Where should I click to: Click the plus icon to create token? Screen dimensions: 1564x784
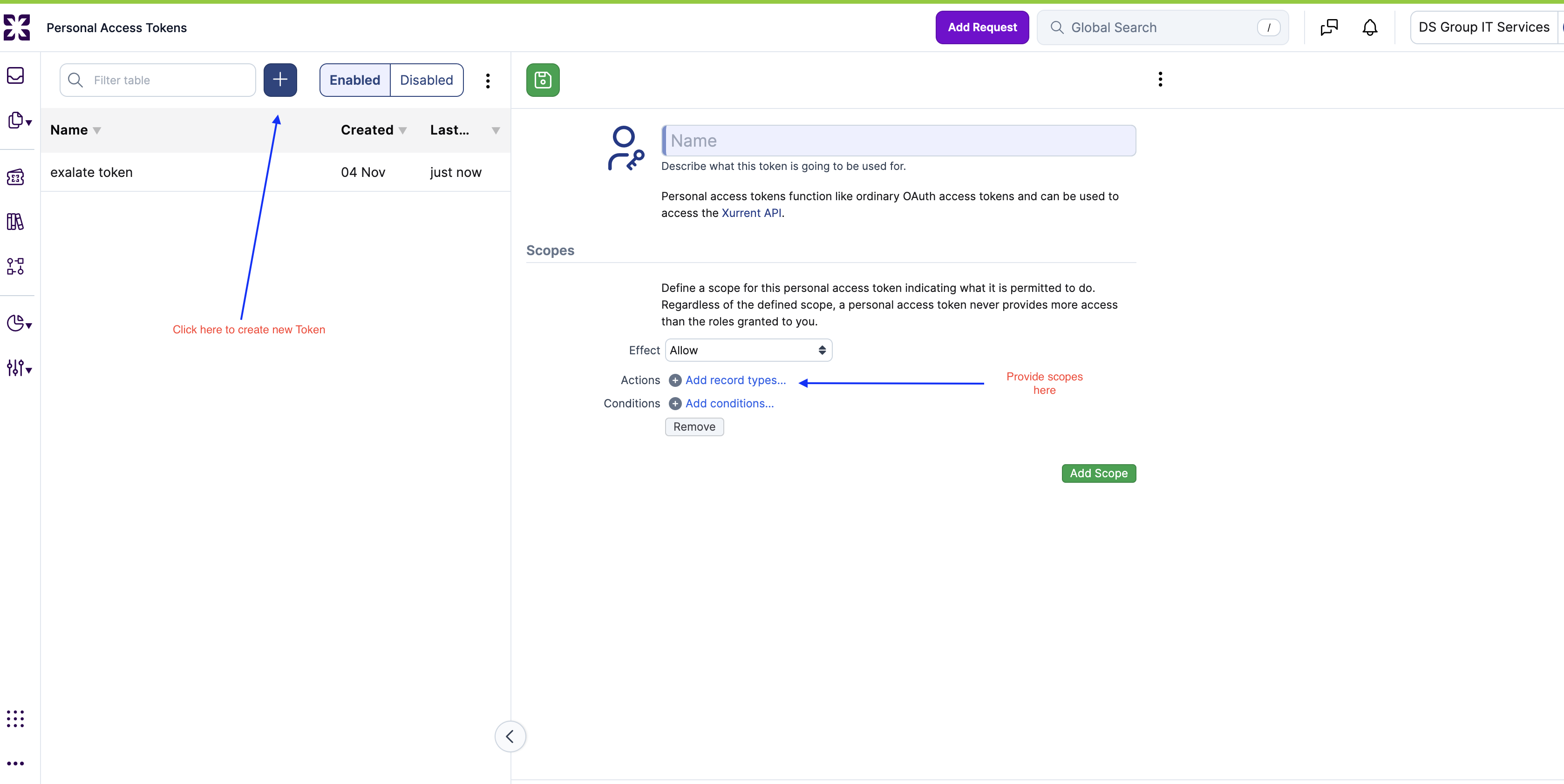280,80
